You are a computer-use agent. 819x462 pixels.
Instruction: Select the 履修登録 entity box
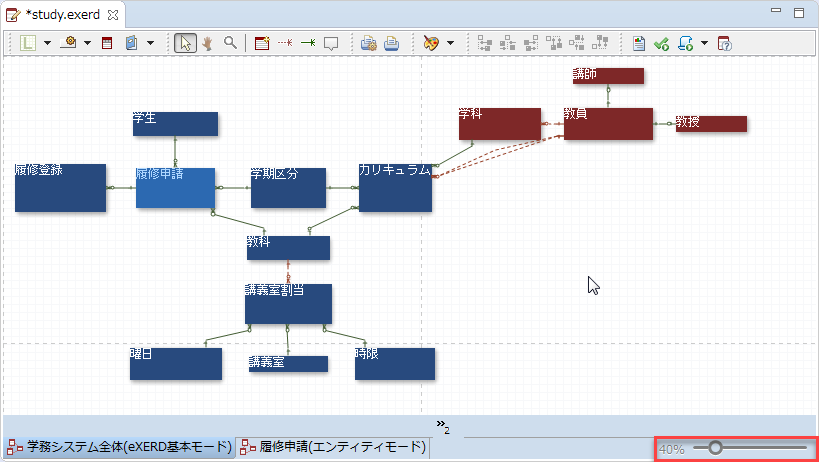pyautogui.click(x=61, y=188)
